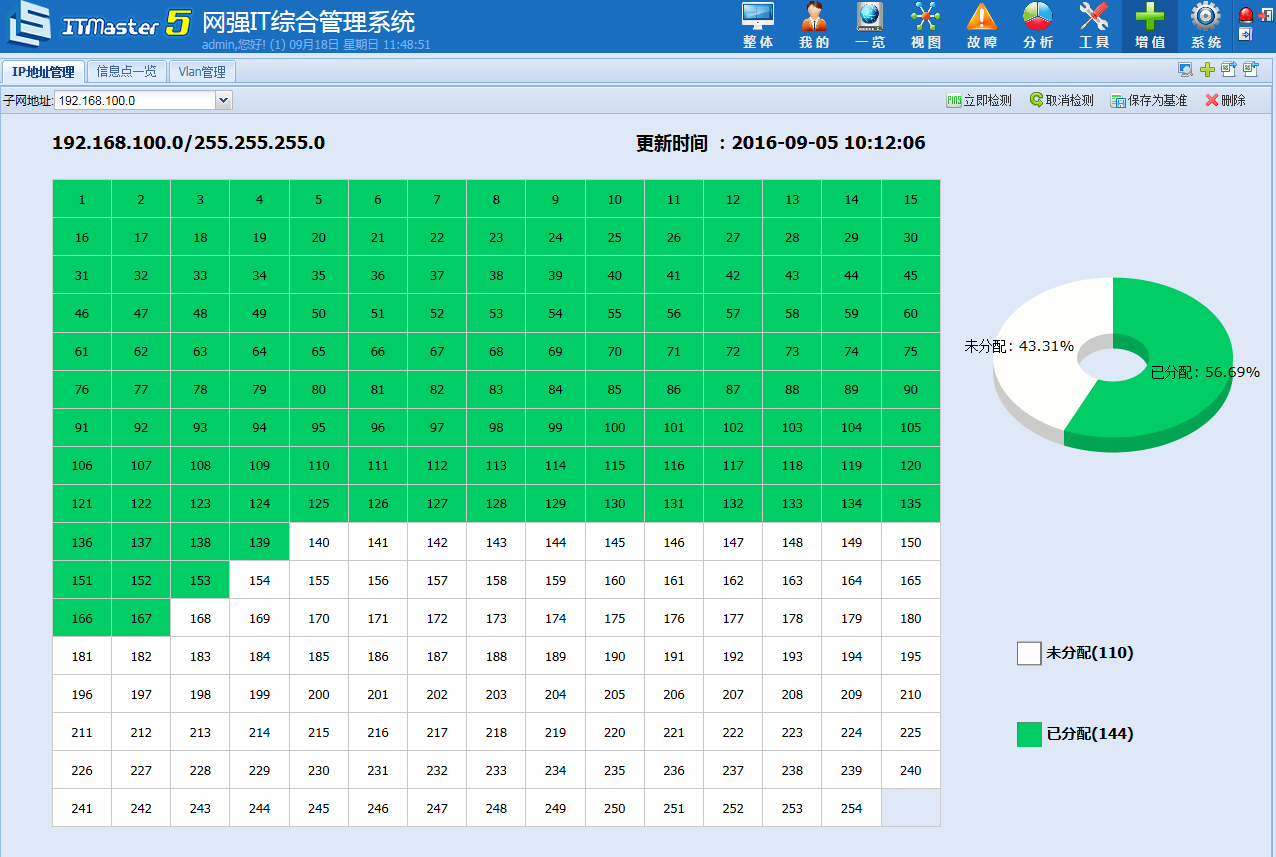Switch to the IP地址管理 tab
The image size is (1276, 857).
43,72
